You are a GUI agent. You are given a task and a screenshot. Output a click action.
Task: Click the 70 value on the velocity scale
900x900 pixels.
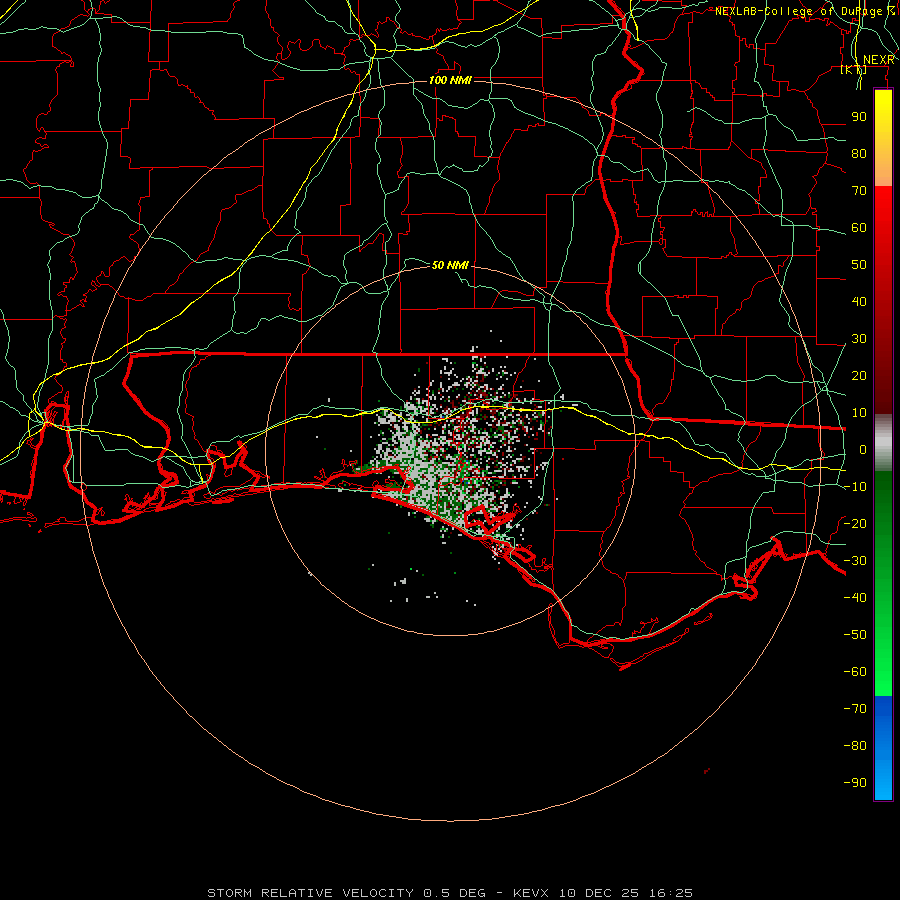(859, 191)
